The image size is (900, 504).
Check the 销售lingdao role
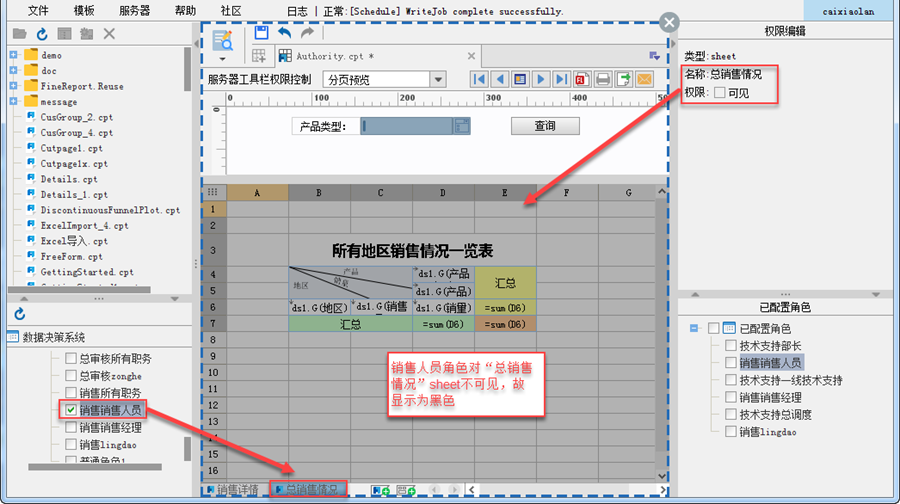[71, 444]
